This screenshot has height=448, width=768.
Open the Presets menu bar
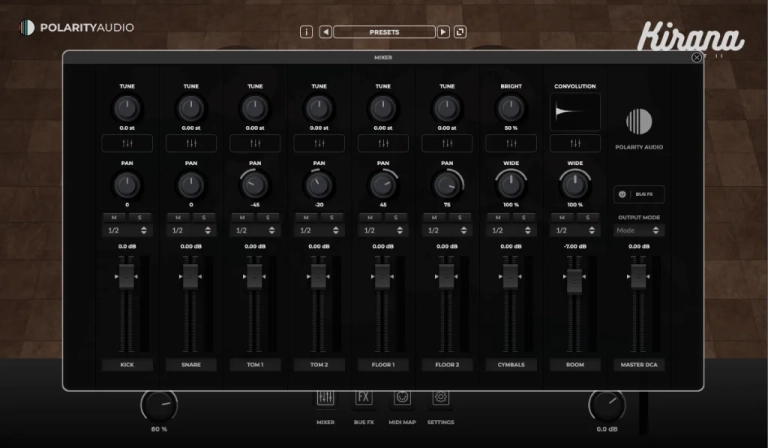coord(384,32)
